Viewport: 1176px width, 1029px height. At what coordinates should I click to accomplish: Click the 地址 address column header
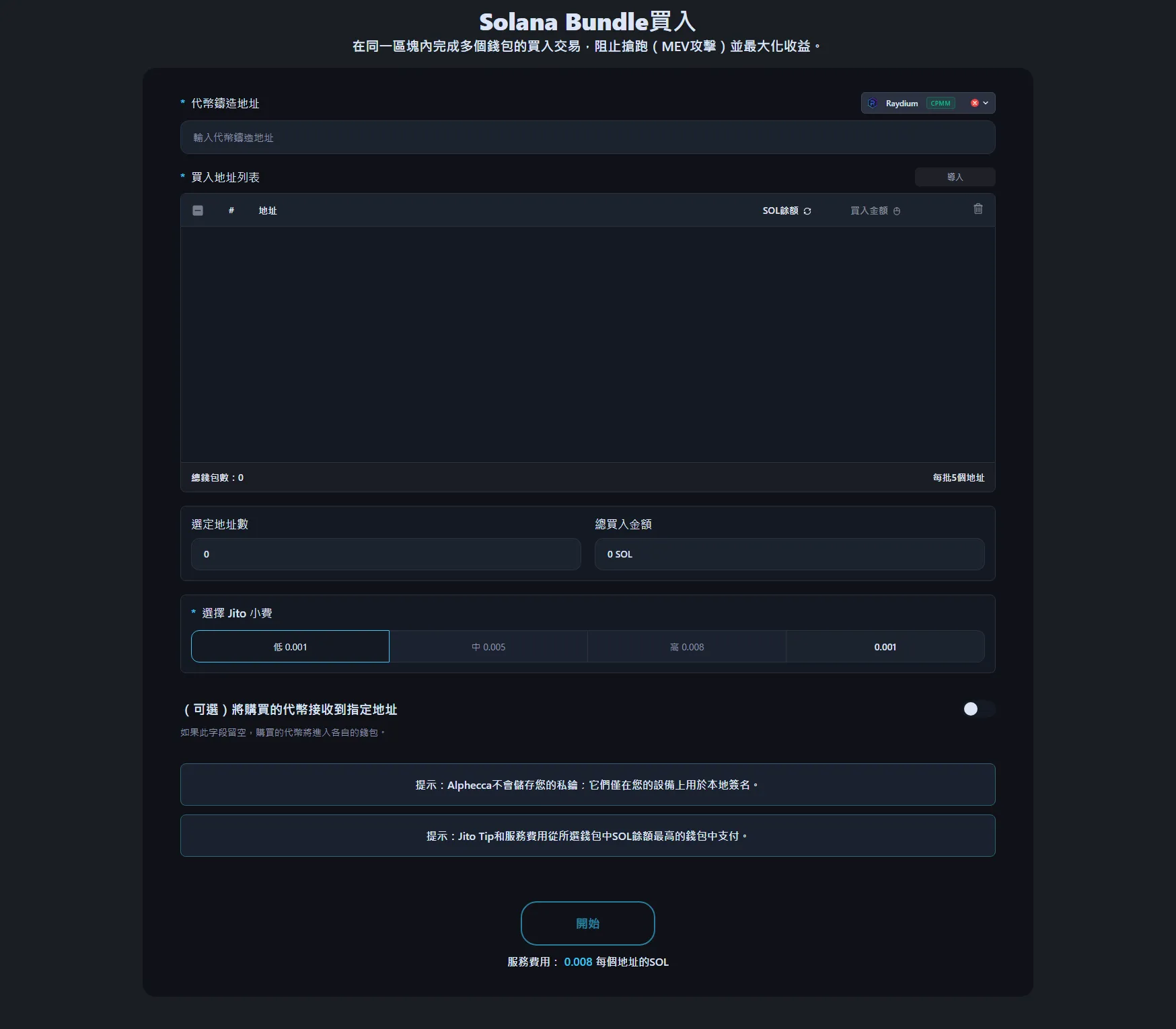(268, 211)
